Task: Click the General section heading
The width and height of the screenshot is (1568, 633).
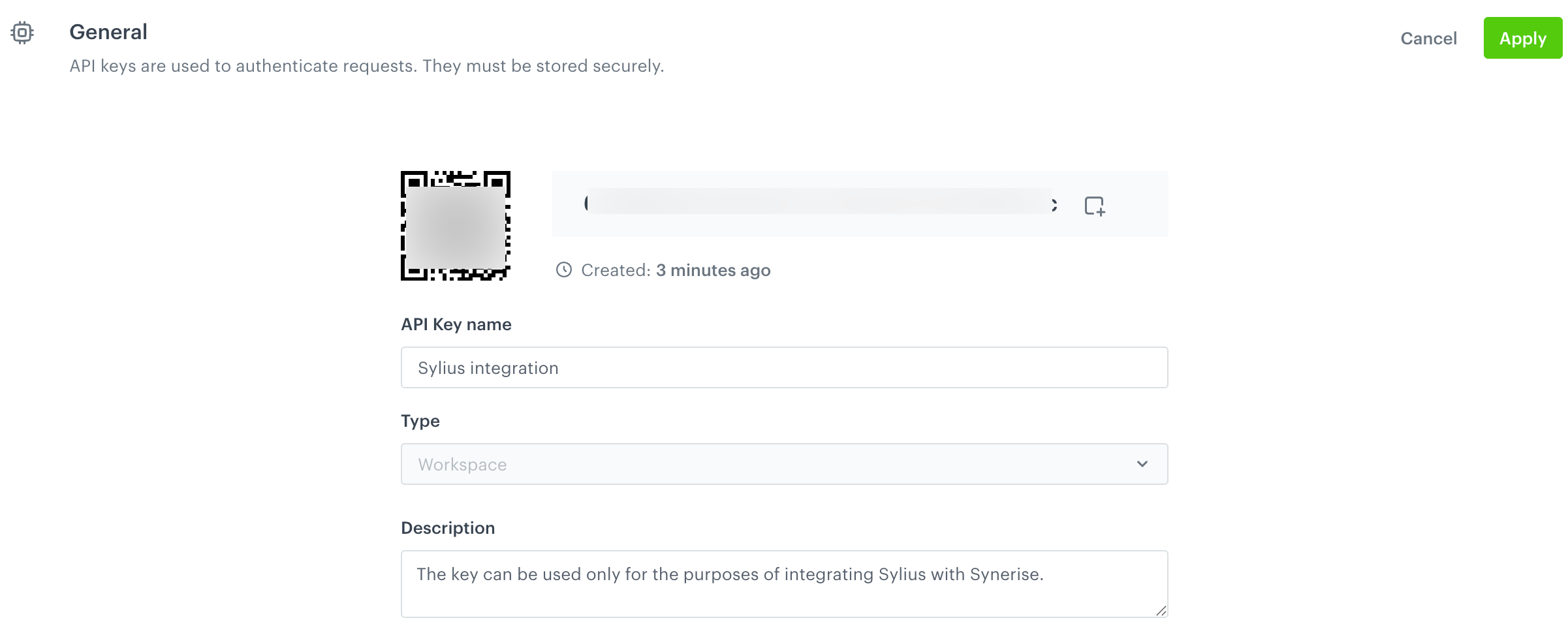Action: [108, 32]
